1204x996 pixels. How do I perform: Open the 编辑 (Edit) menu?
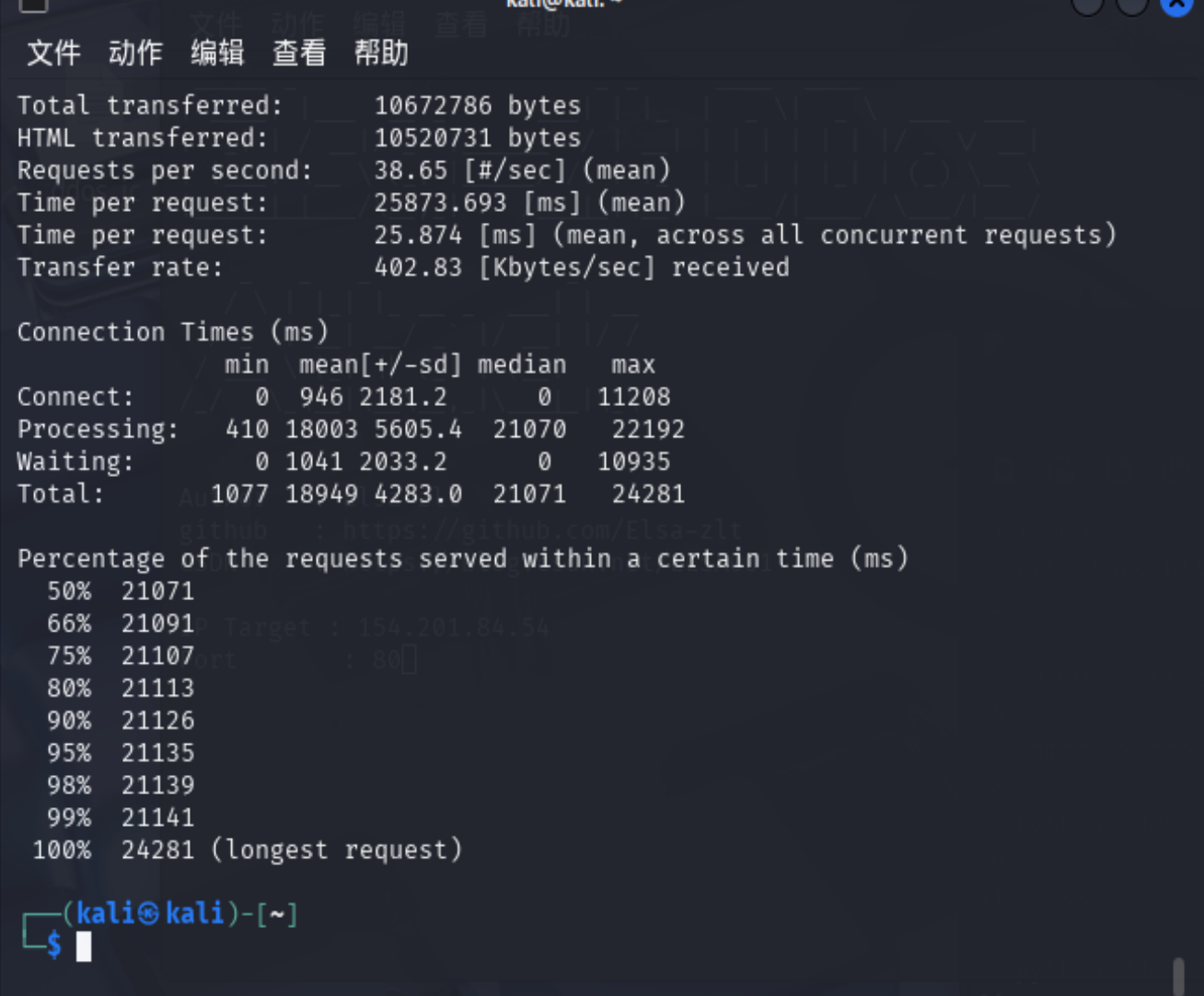217,53
